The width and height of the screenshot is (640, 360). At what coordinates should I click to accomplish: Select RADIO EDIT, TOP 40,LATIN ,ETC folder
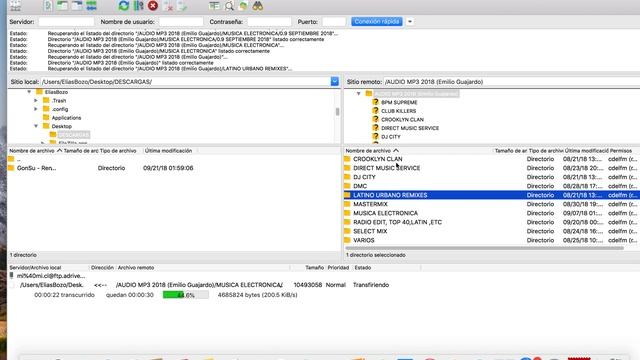(x=397, y=222)
